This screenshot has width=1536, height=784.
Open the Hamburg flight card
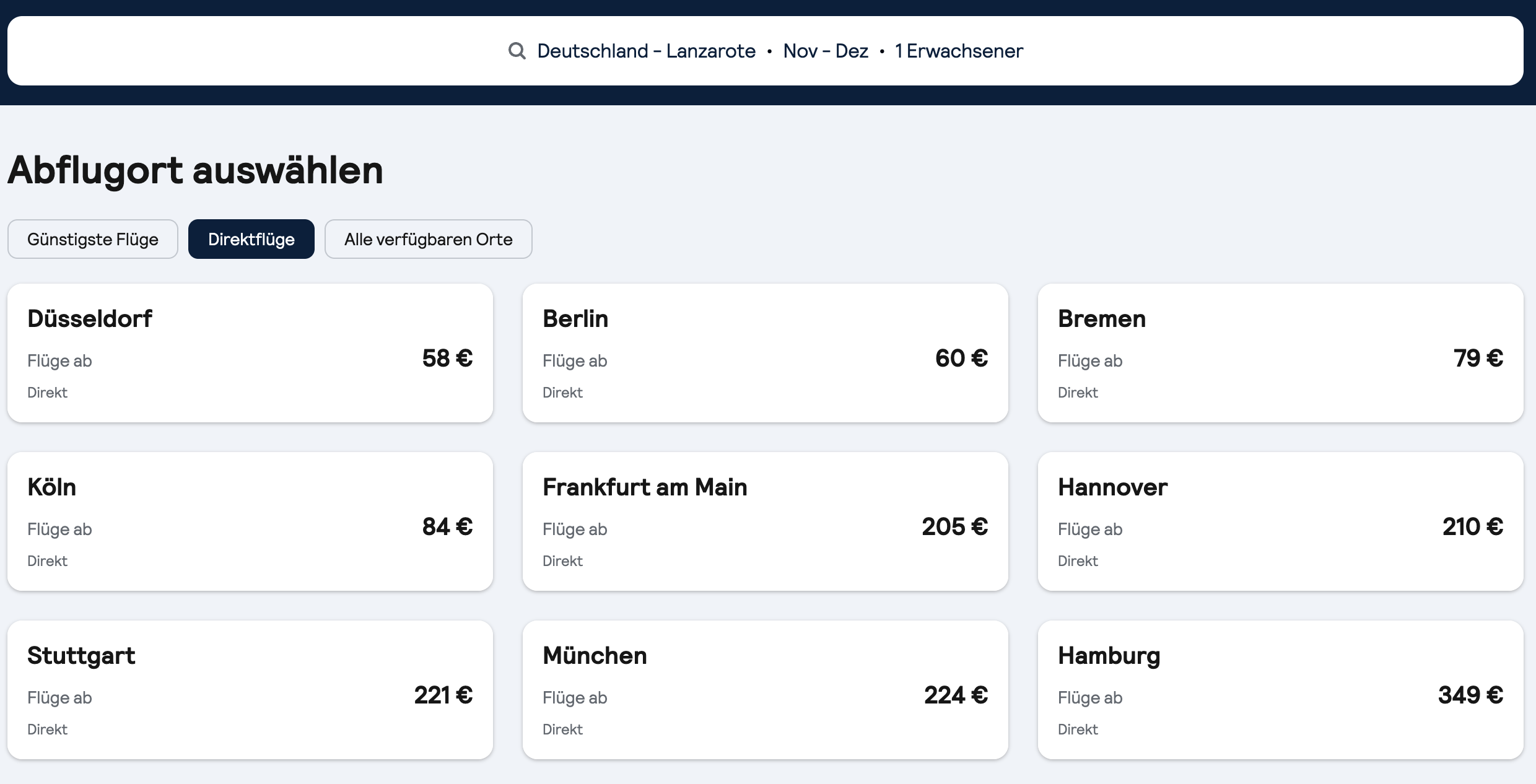tap(1280, 690)
